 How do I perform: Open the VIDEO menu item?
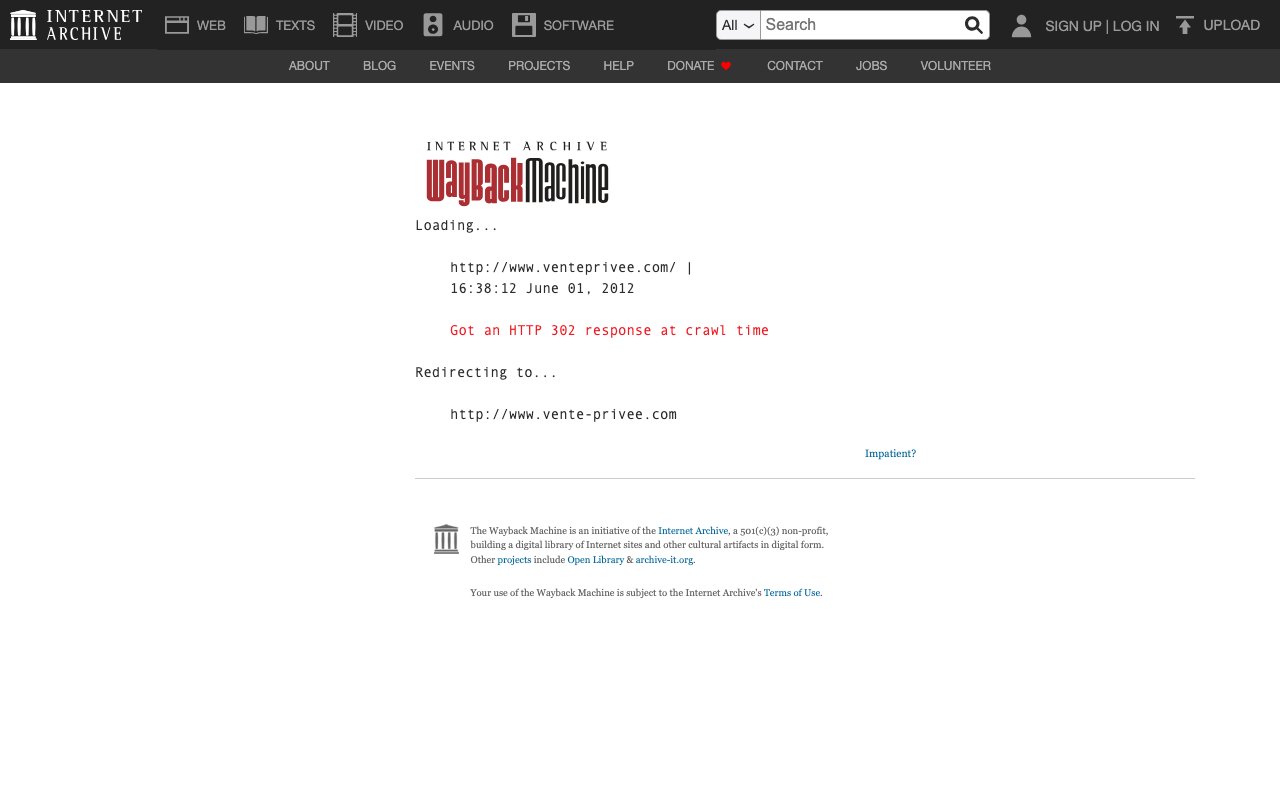coord(384,25)
